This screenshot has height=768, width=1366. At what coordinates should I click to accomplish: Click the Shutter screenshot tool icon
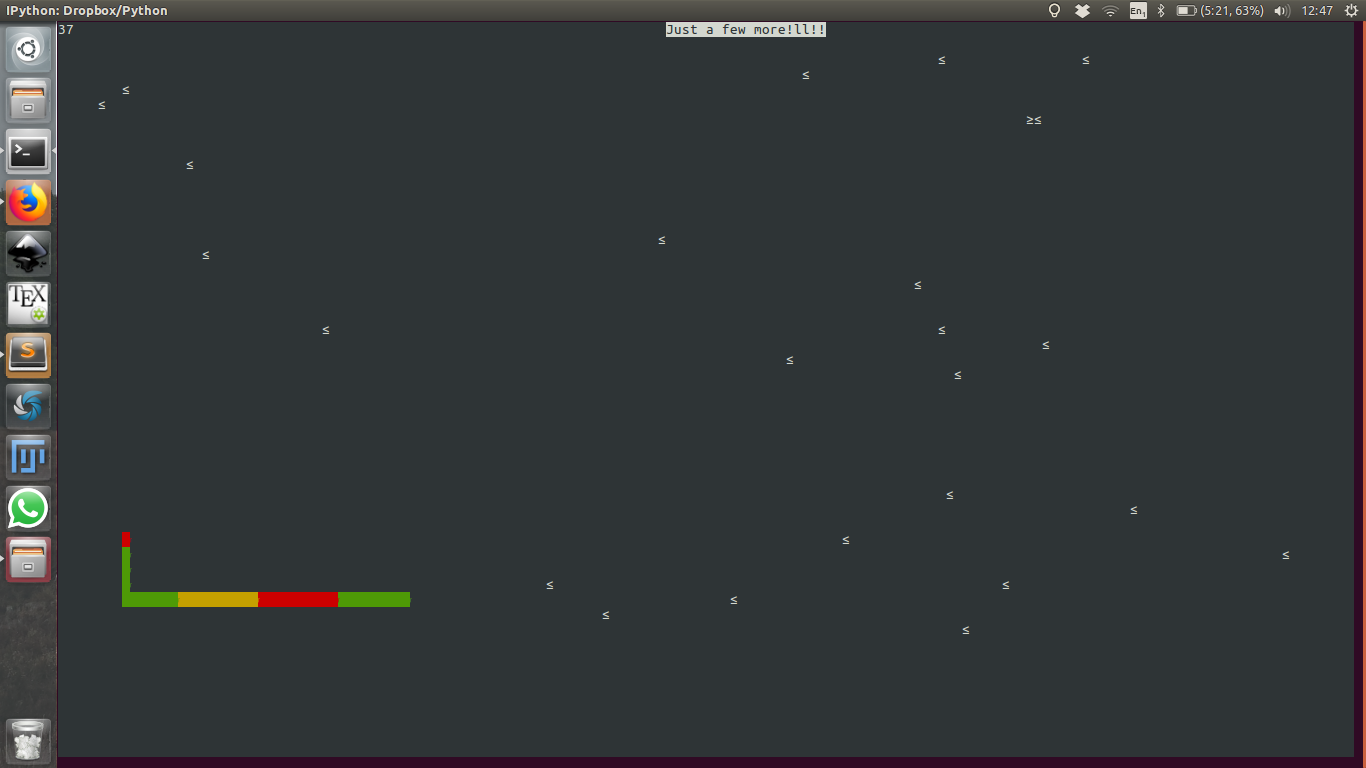pos(28,406)
